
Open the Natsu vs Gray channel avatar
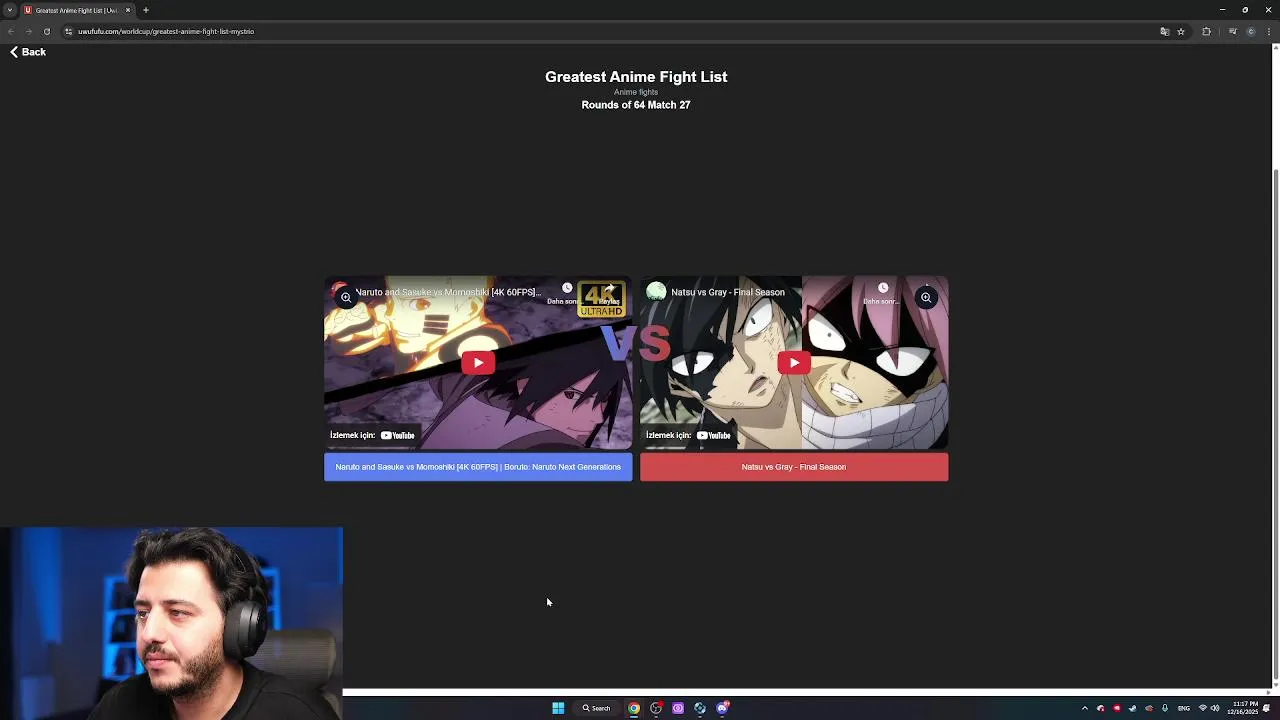point(656,291)
